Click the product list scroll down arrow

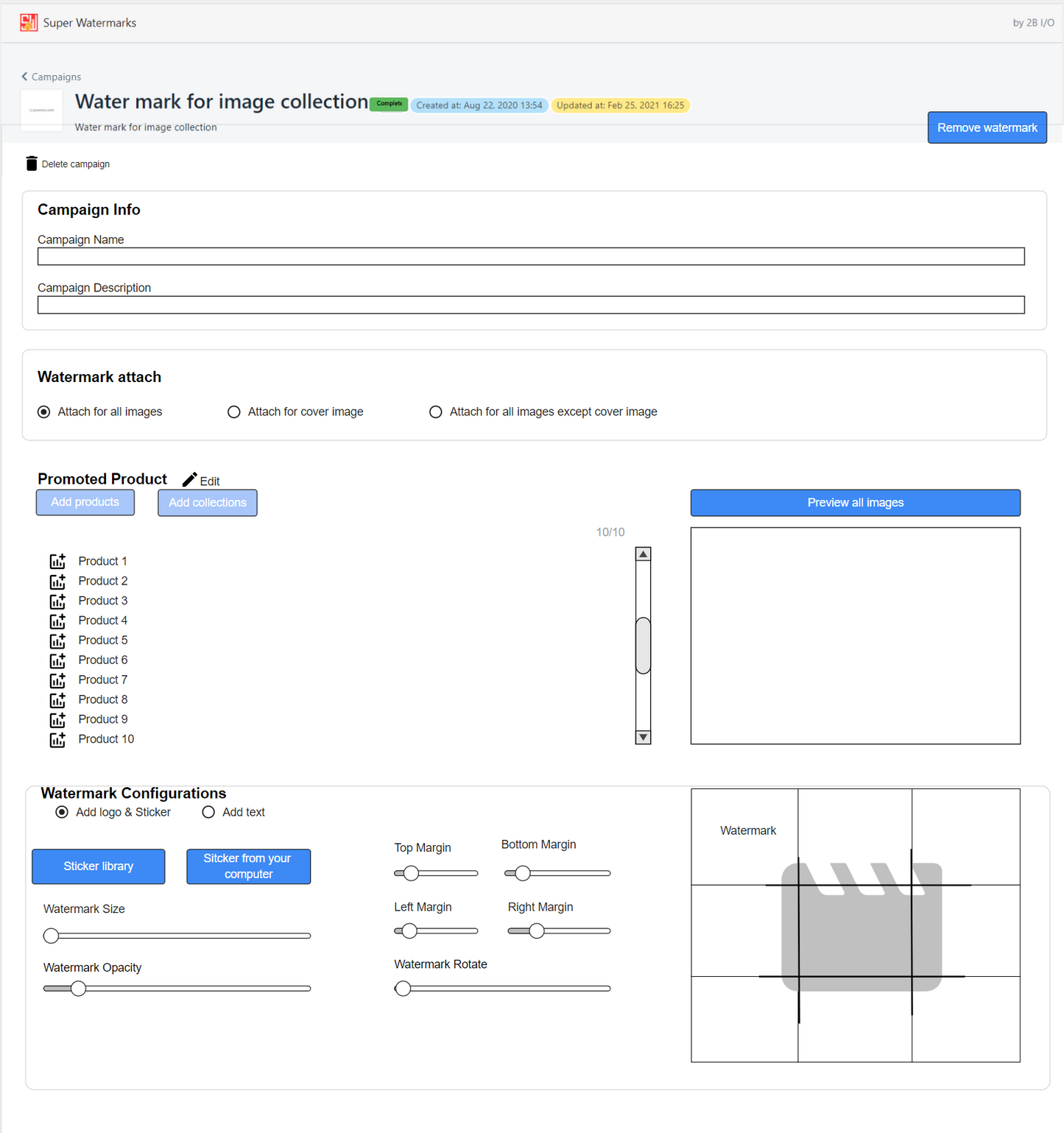click(643, 737)
